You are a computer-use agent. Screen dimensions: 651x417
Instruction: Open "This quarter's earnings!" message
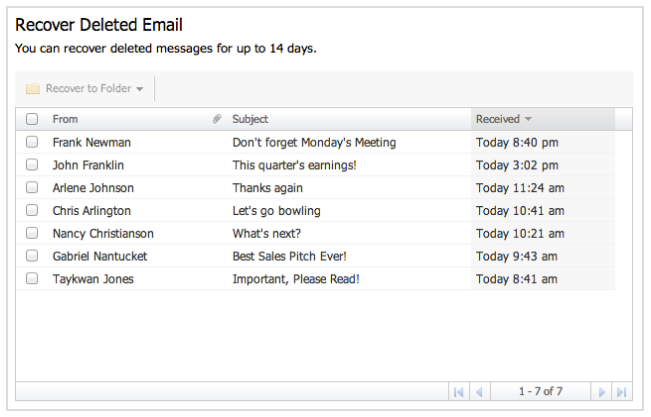point(294,165)
